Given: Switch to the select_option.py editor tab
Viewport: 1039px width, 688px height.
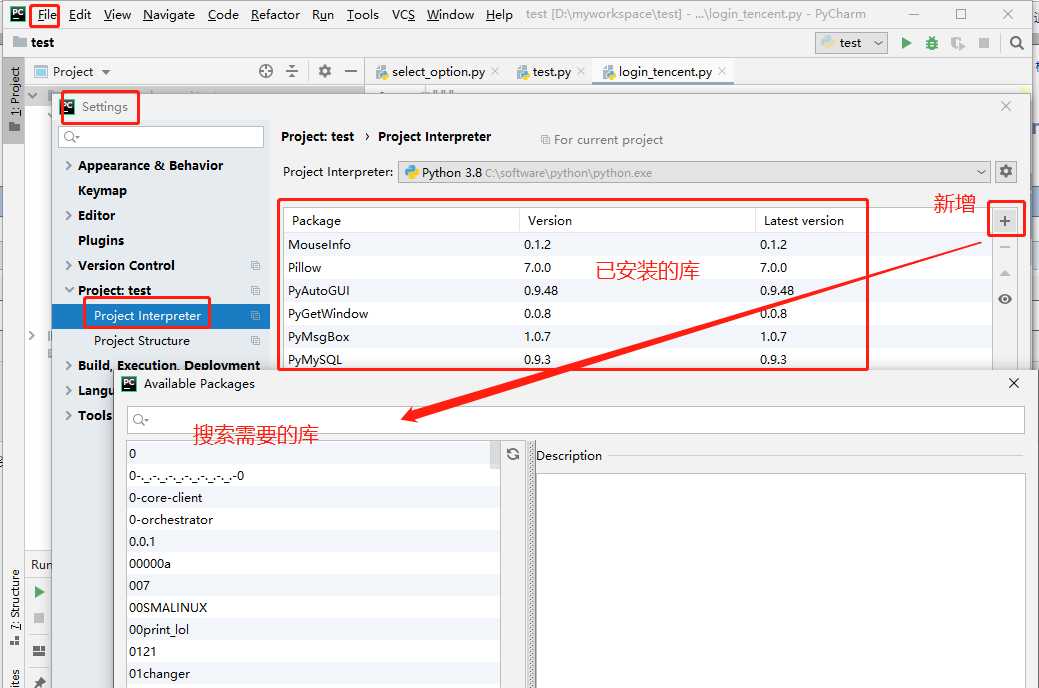Looking at the screenshot, I should [437, 72].
